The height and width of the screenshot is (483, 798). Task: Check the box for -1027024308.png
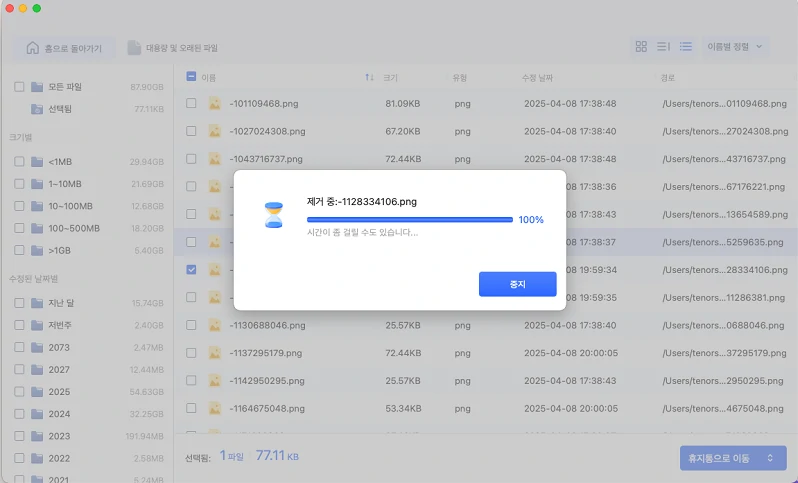pyautogui.click(x=191, y=131)
